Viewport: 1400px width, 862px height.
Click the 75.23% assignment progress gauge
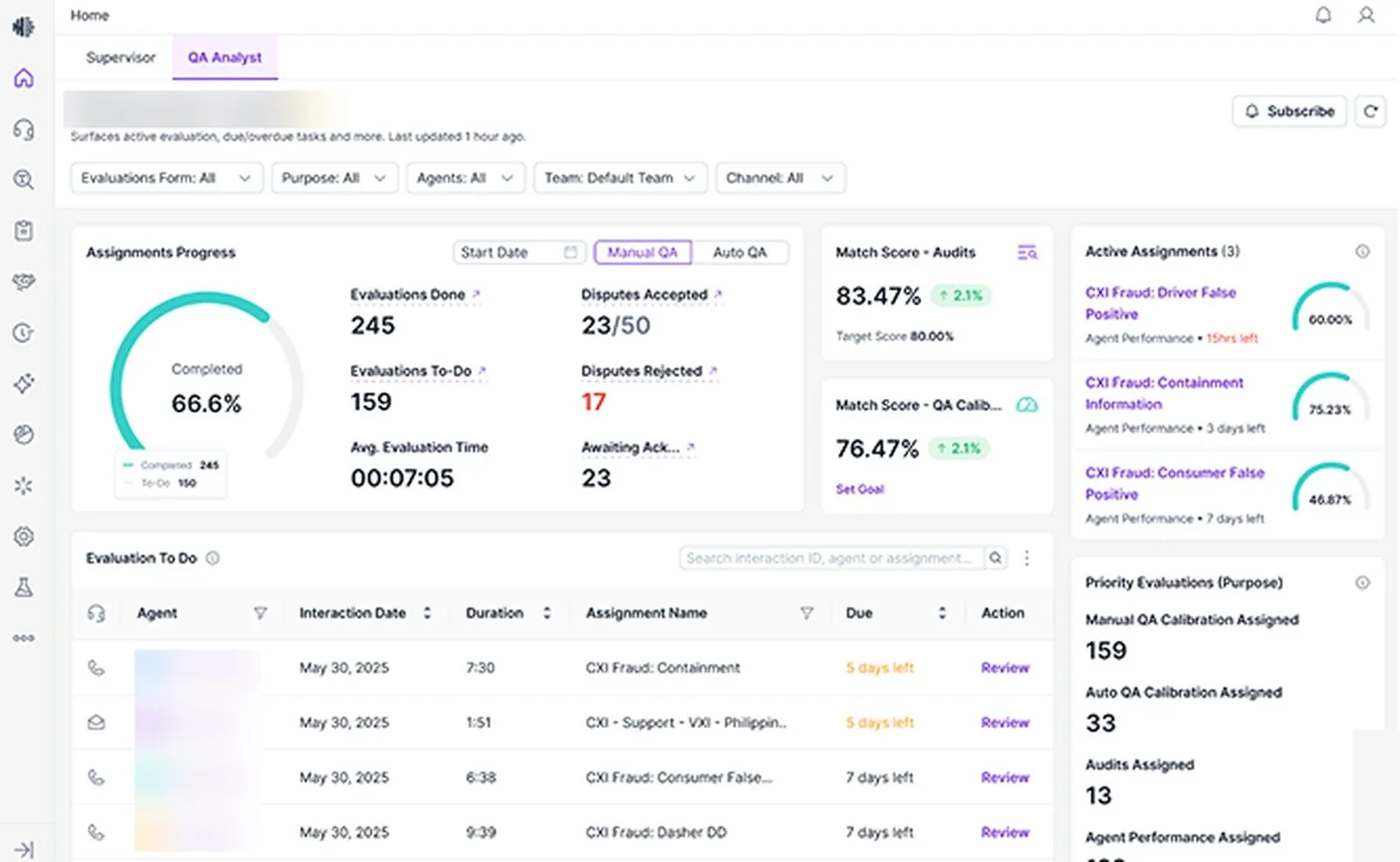[x=1330, y=397]
